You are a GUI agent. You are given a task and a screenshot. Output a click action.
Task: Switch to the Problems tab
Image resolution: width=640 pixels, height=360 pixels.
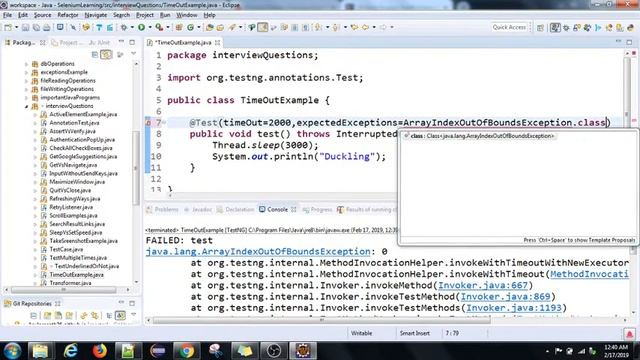click(163, 209)
